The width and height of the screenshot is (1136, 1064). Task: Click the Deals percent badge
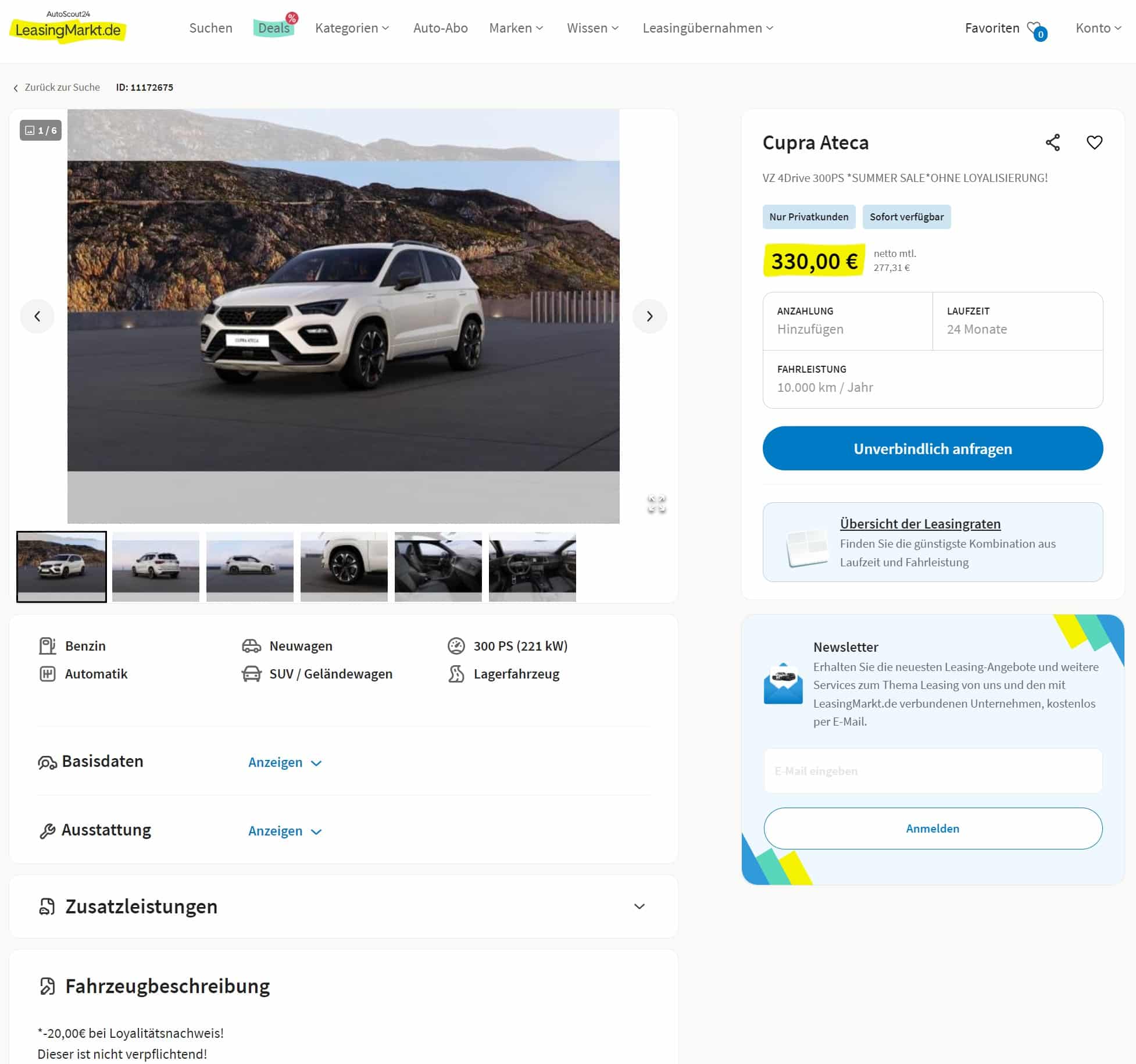(292, 18)
